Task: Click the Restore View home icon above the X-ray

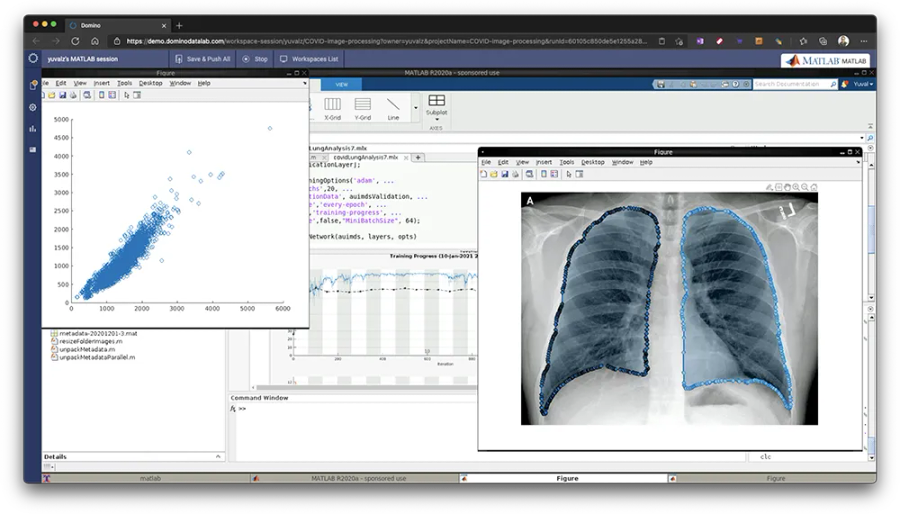Action: coord(814,187)
